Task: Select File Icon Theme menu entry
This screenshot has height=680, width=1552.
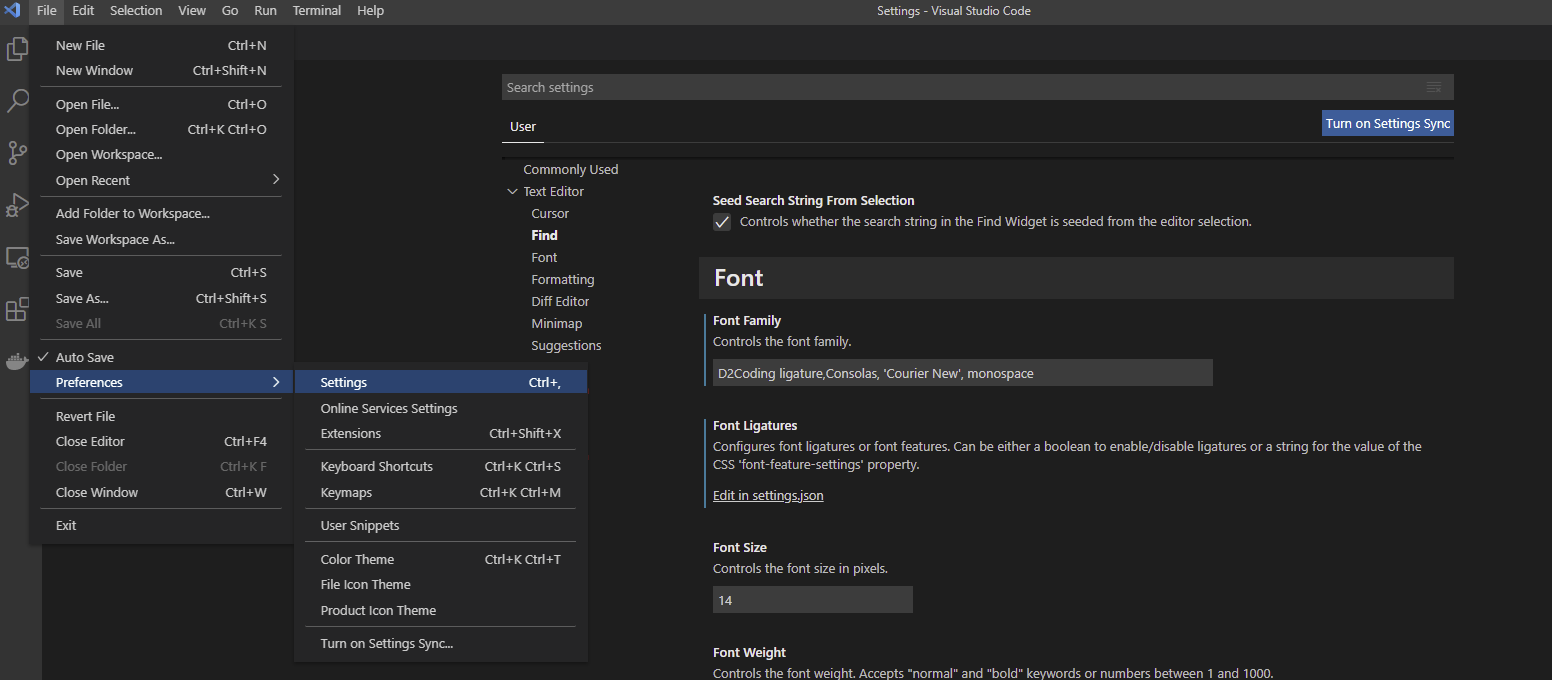Action: coord(441,584)
